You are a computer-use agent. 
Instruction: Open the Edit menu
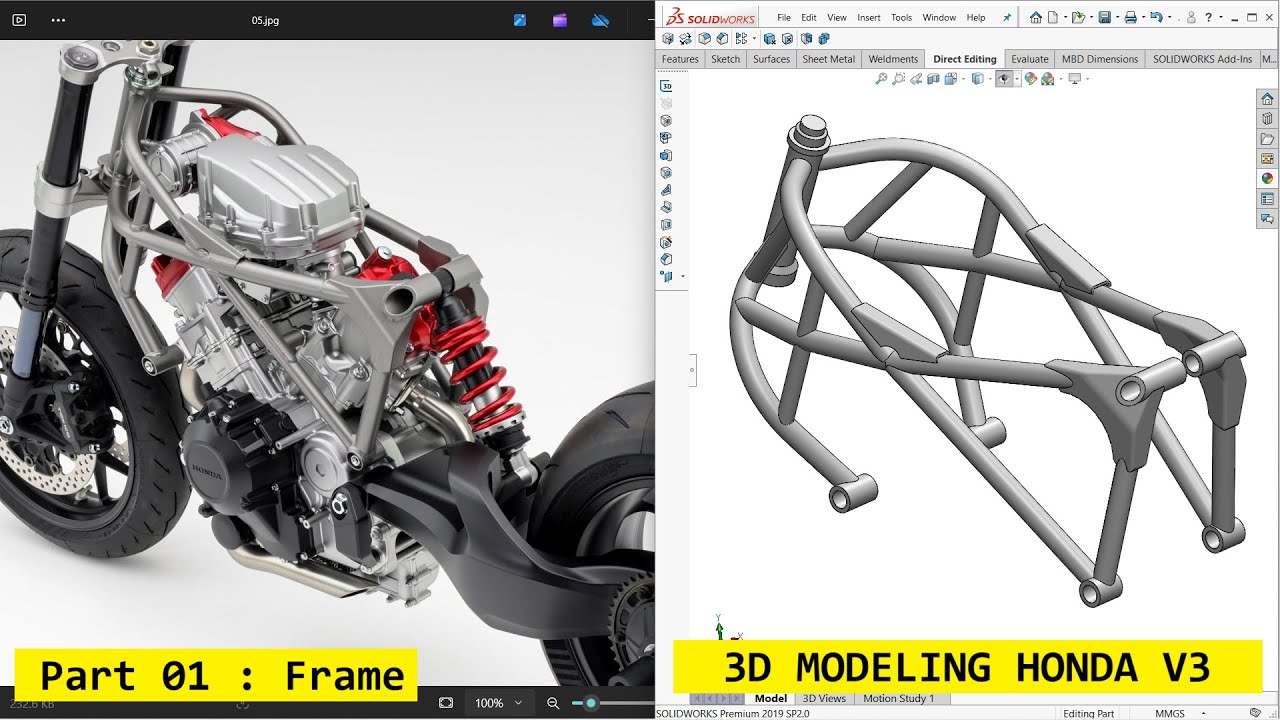809,17
